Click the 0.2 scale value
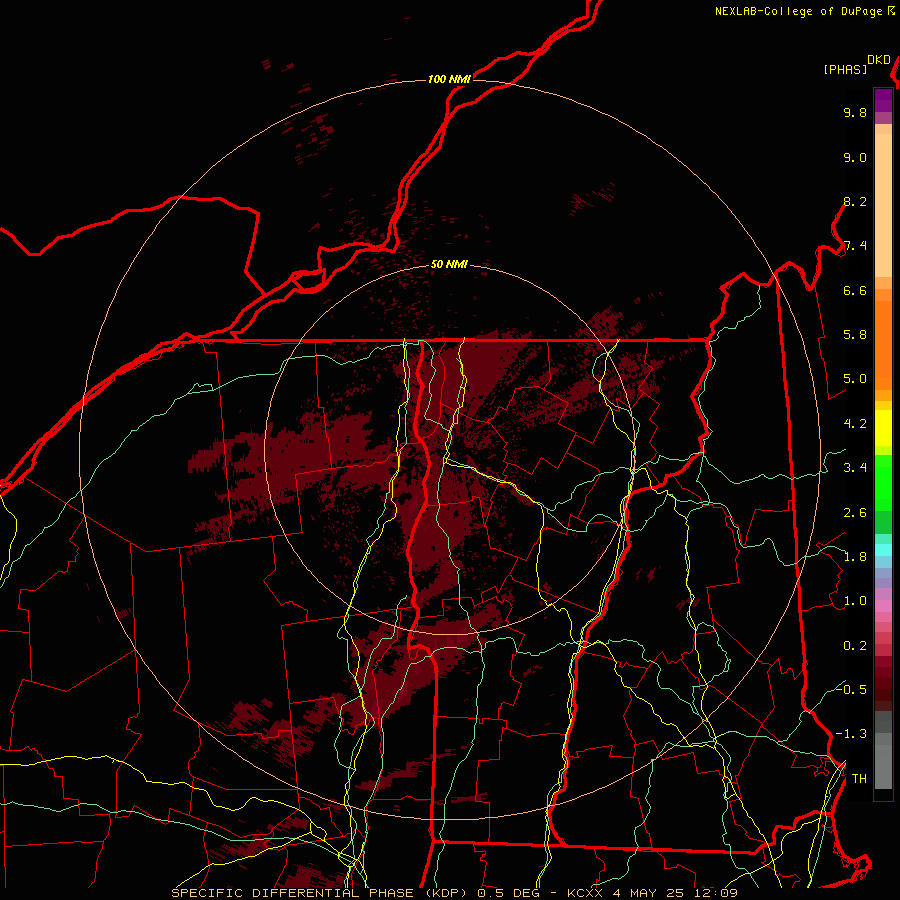The image size is (900, 900). click(855, 646)
